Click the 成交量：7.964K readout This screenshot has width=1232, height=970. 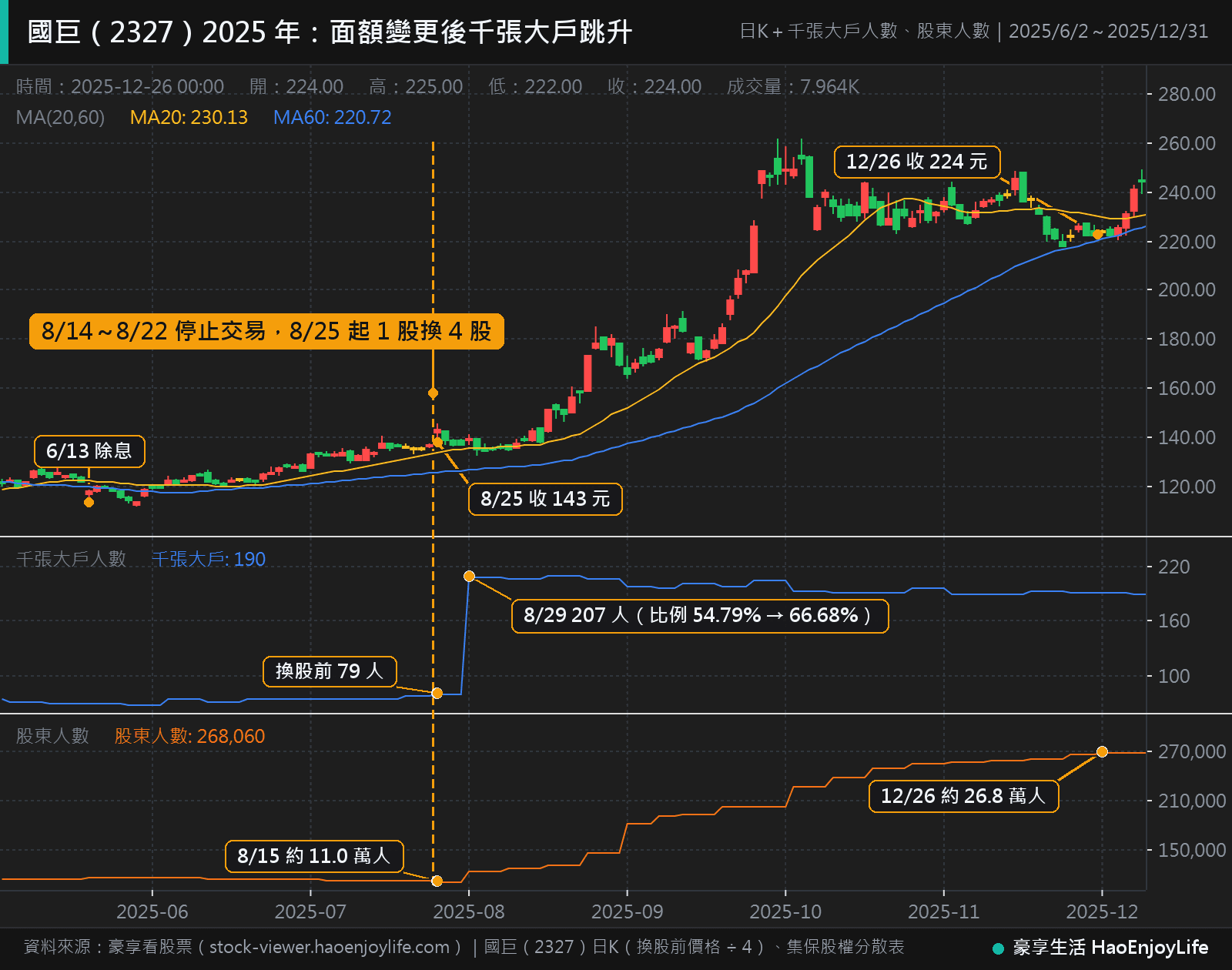tap(793, 86)
